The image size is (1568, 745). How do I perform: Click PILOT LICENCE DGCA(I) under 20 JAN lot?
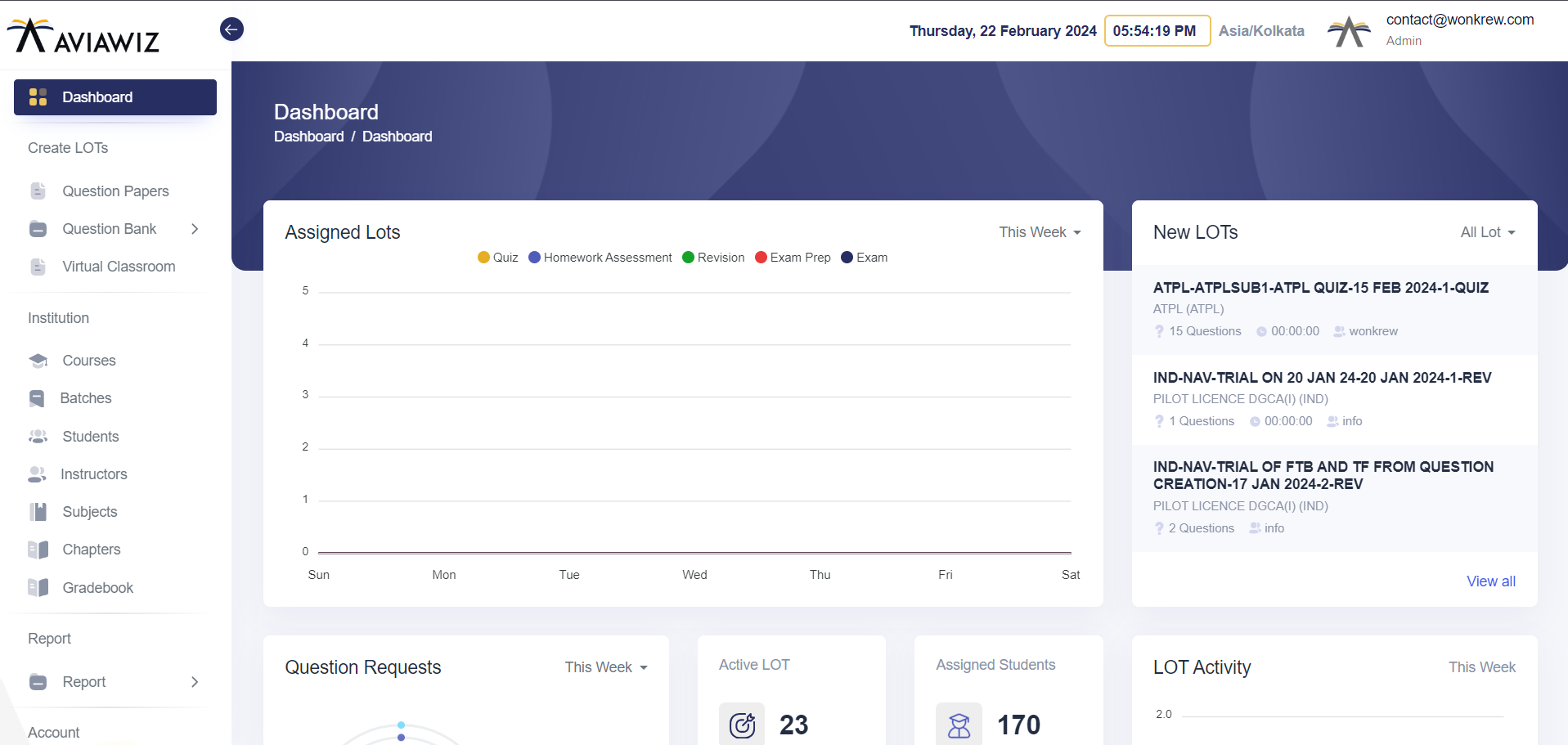pyautogui.click(x=1241, y=399)
